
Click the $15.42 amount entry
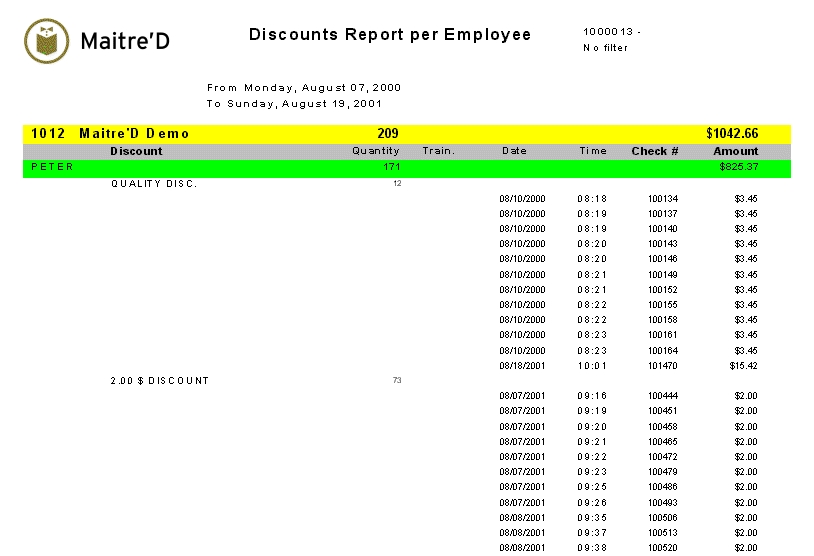click(745, 366)
